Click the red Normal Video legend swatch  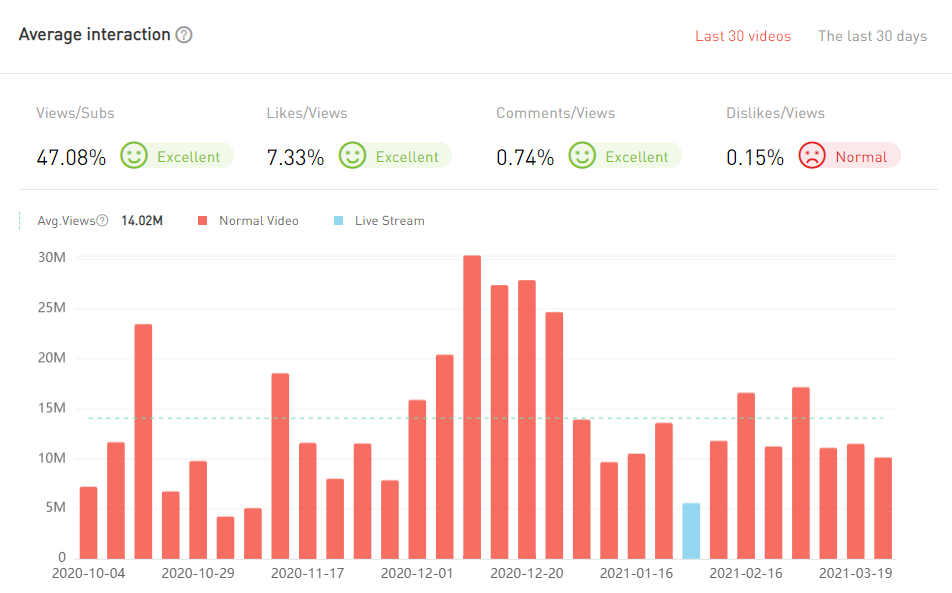(203, 221)
